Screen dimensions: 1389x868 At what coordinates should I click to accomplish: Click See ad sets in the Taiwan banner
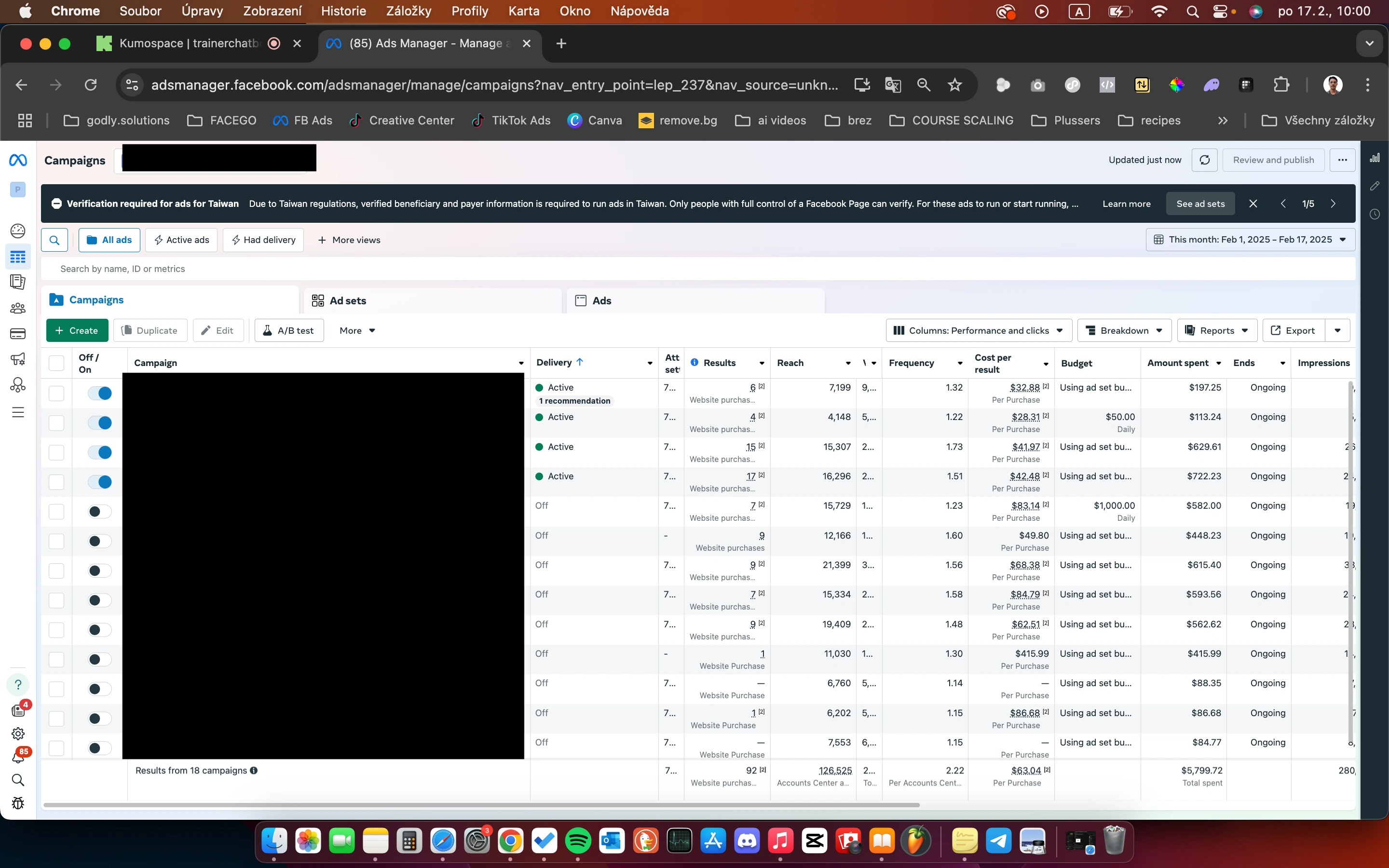pos(1200,204)
